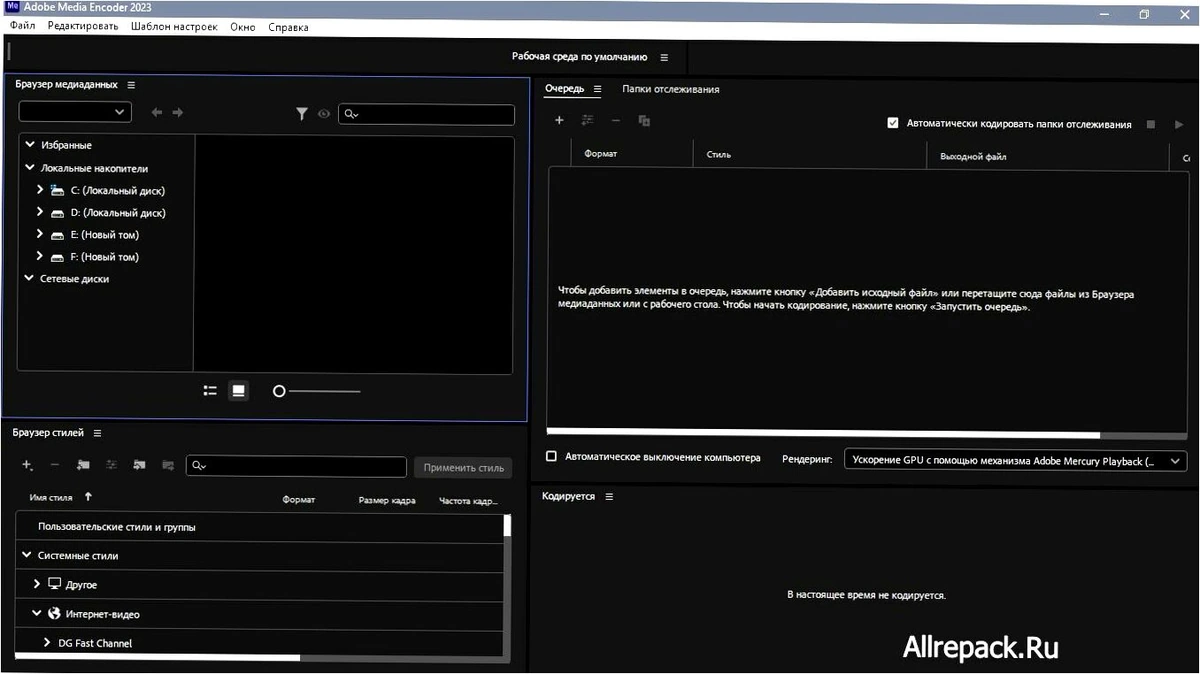
Task: Stop the queue encoding
Action: pyautogui.click(x=1151, y=124)
